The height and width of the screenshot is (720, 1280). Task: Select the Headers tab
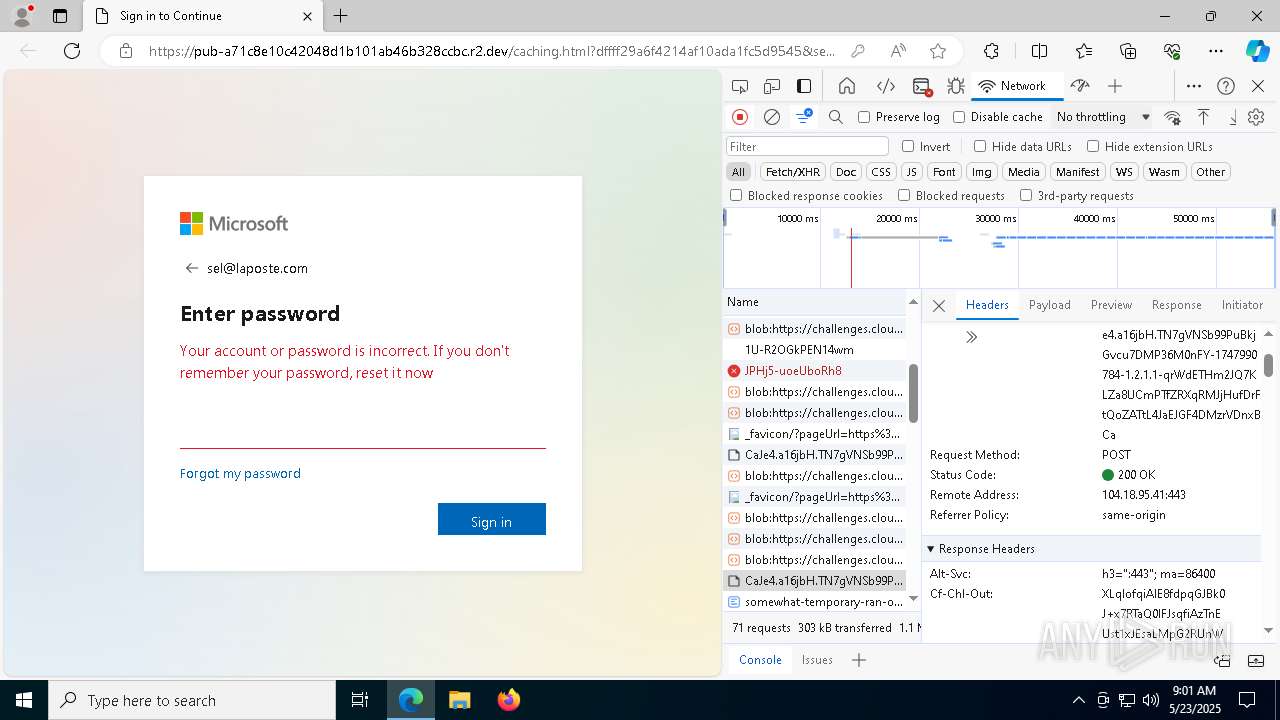[x=987, y=305]
